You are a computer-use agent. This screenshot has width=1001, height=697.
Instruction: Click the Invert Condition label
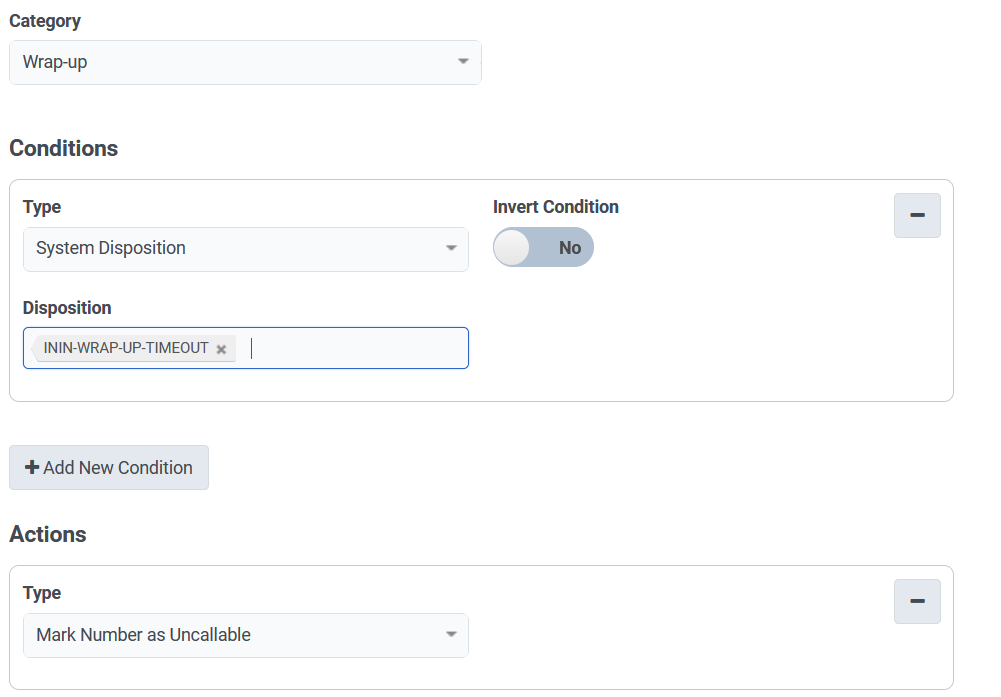tap(556, 207)
